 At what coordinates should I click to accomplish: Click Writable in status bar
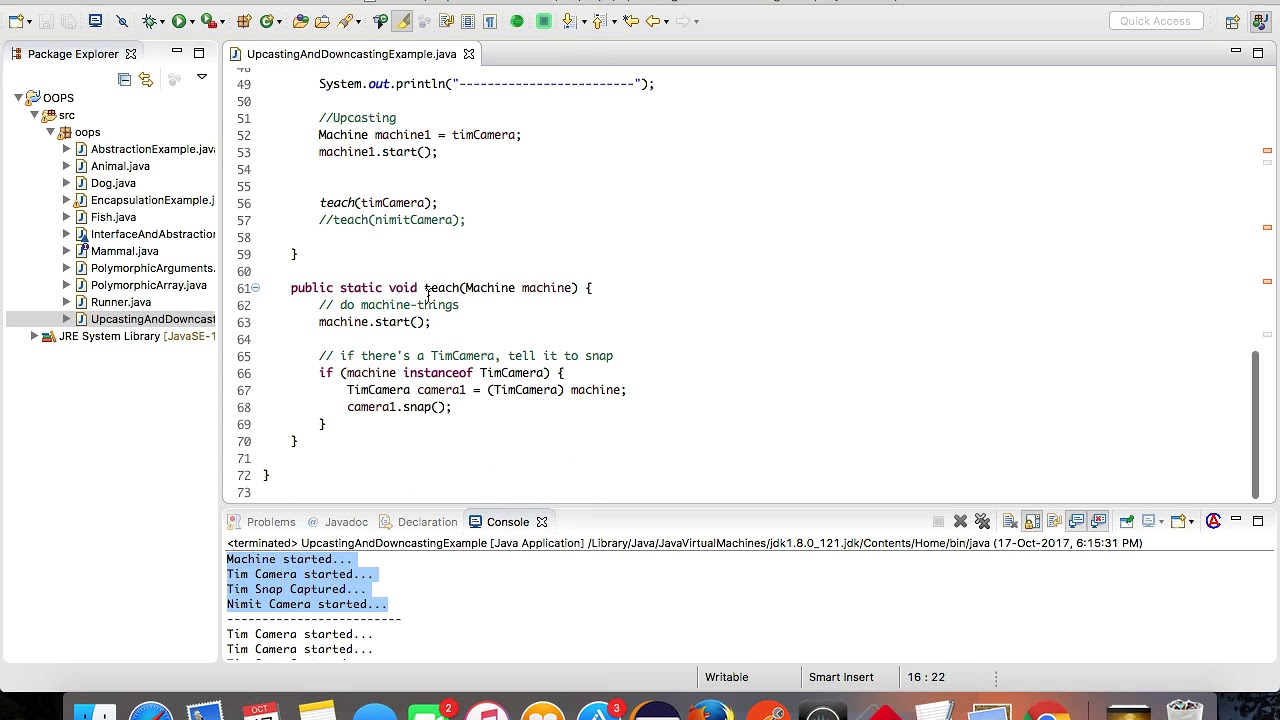pos(726,677)
